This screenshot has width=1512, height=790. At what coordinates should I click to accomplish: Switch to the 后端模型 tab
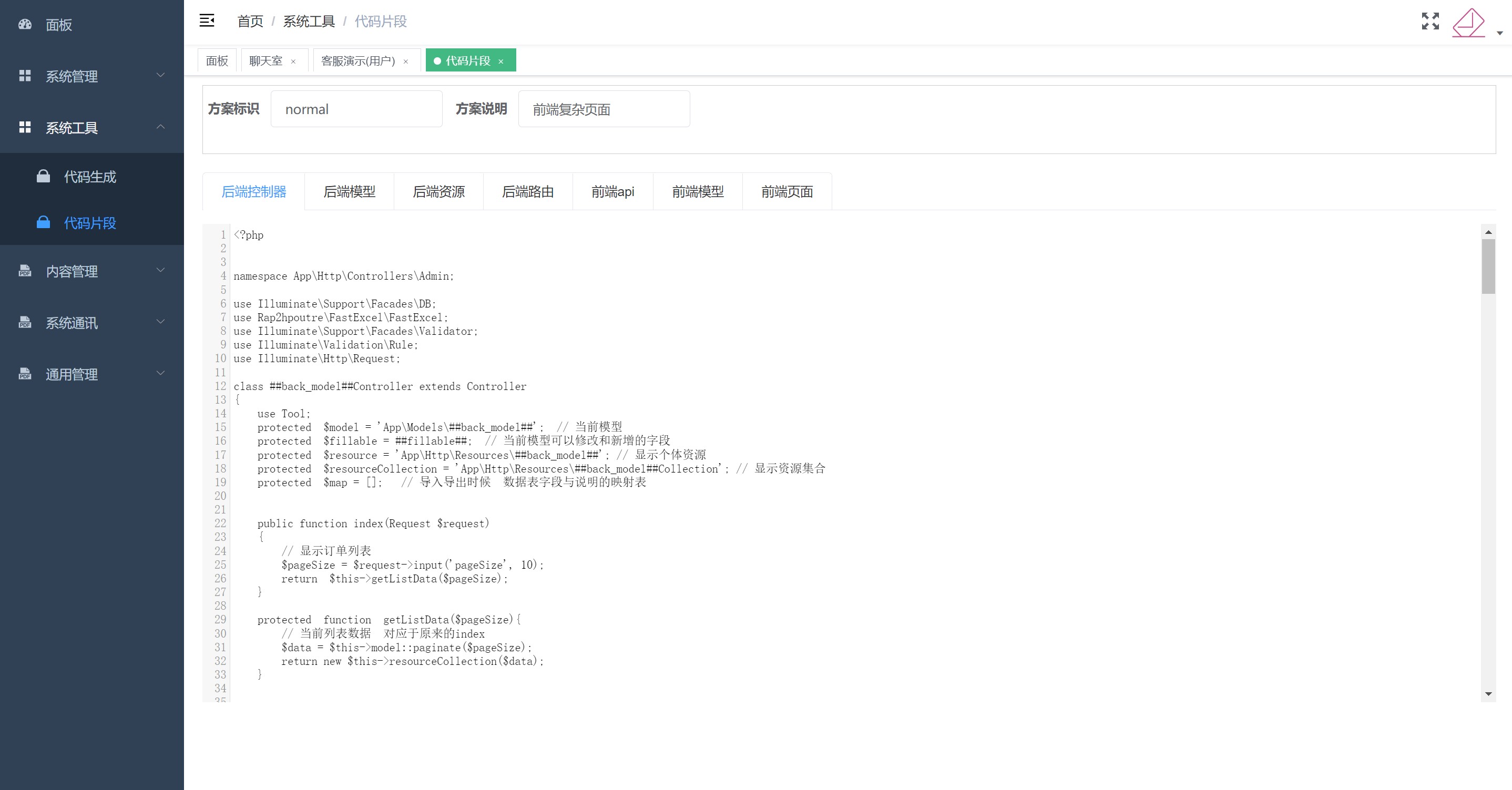pos(349,192)
